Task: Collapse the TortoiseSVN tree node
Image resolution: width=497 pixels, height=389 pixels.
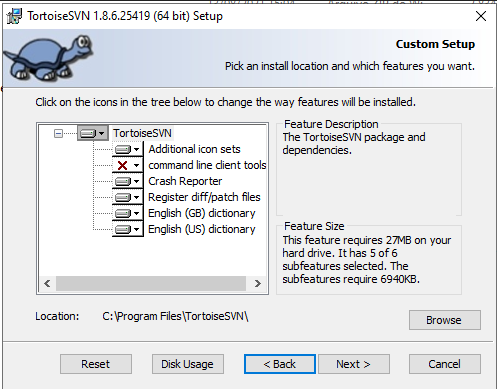Action: click(x=58, y=134)
